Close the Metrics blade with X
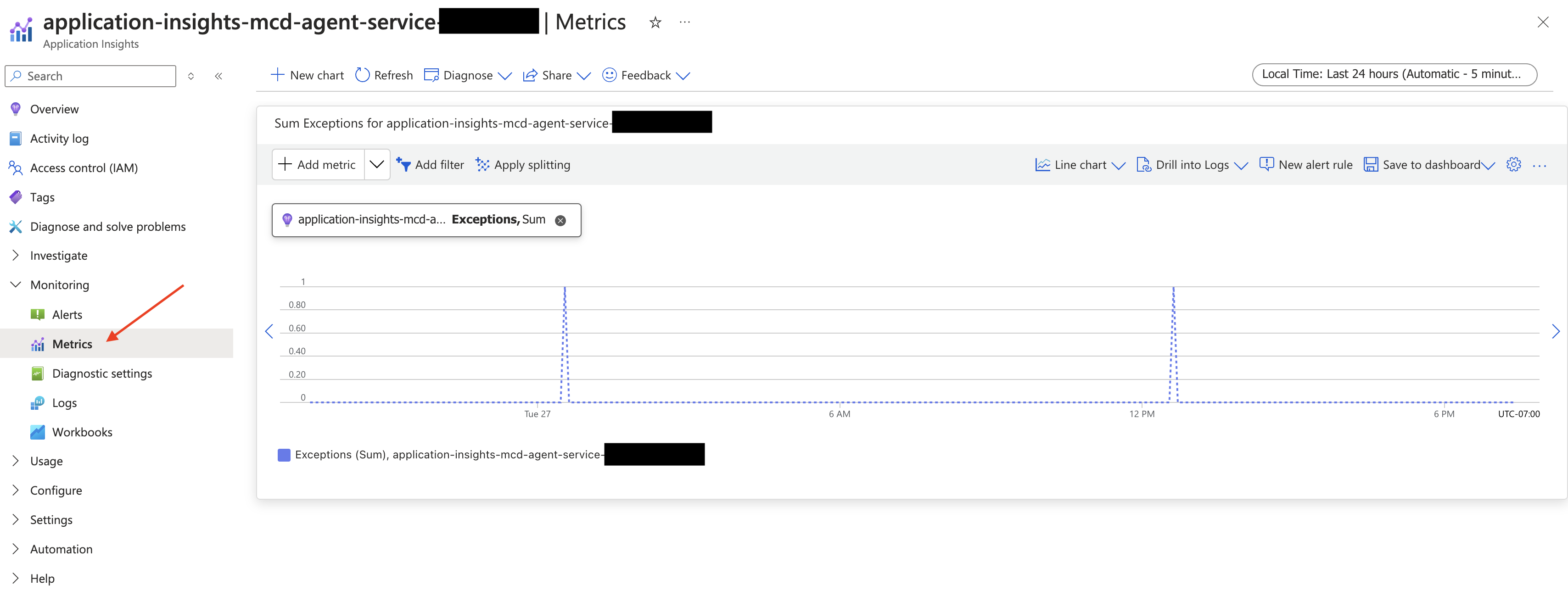Image resolution: width=1568 pixels, height=591 pixels. (1542, 22)
